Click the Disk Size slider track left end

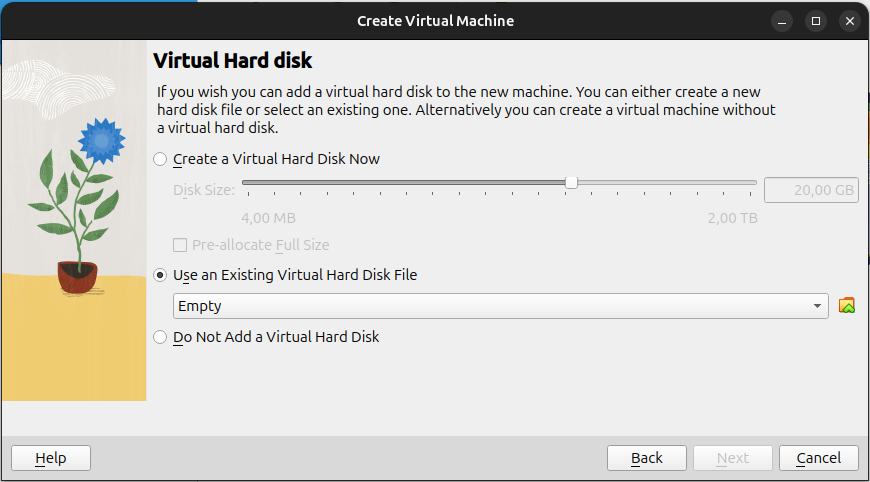pyautogui.click(x=246, y=183)
